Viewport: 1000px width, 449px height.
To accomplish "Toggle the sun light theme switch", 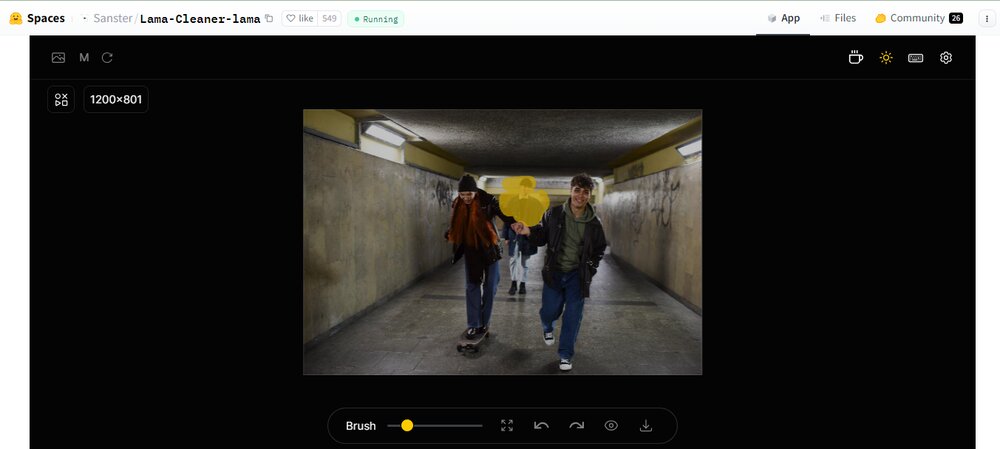I will click(x=886, y=58).
